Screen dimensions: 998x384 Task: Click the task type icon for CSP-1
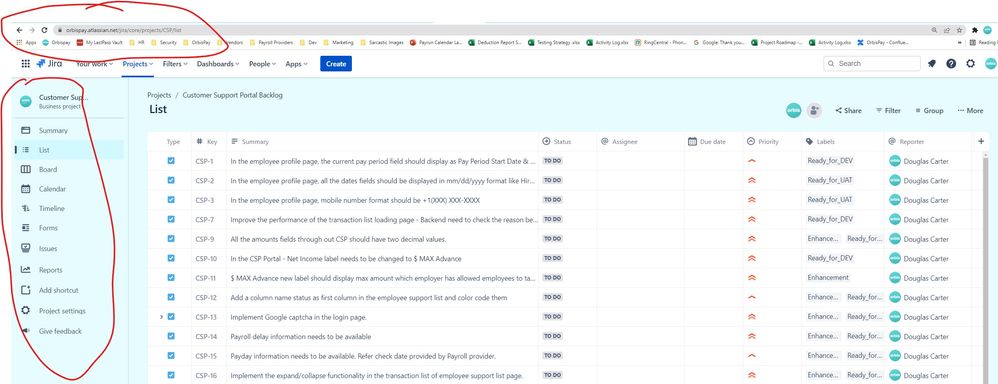pyautogui.click(x=171, y=161)
